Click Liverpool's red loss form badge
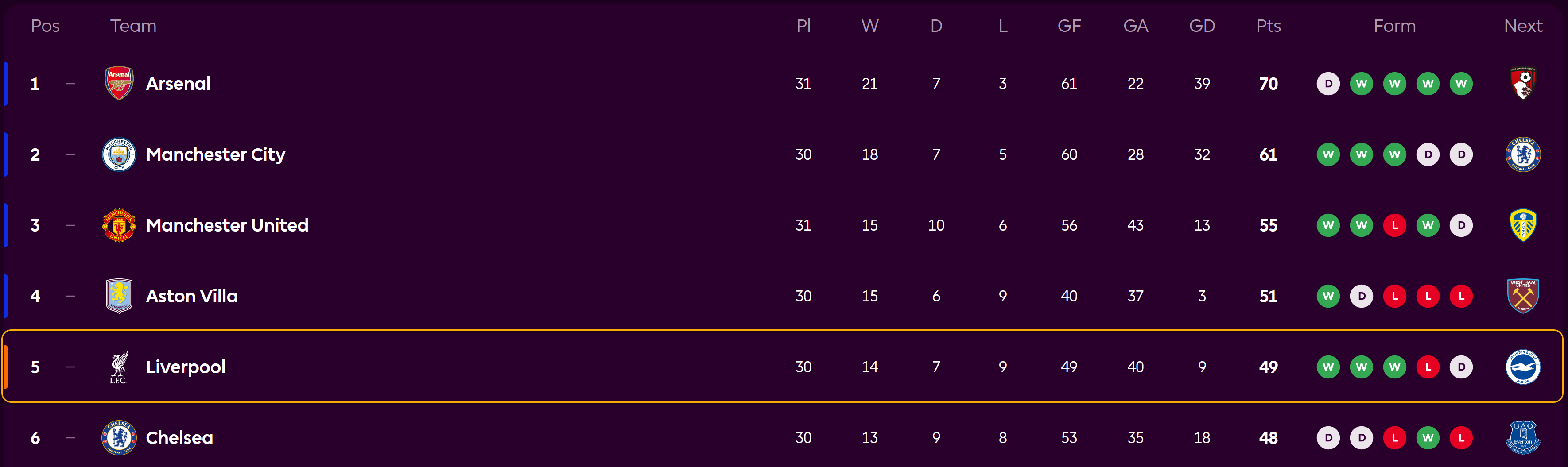The image size is (1568, 467). click(x=1428, y=367)
